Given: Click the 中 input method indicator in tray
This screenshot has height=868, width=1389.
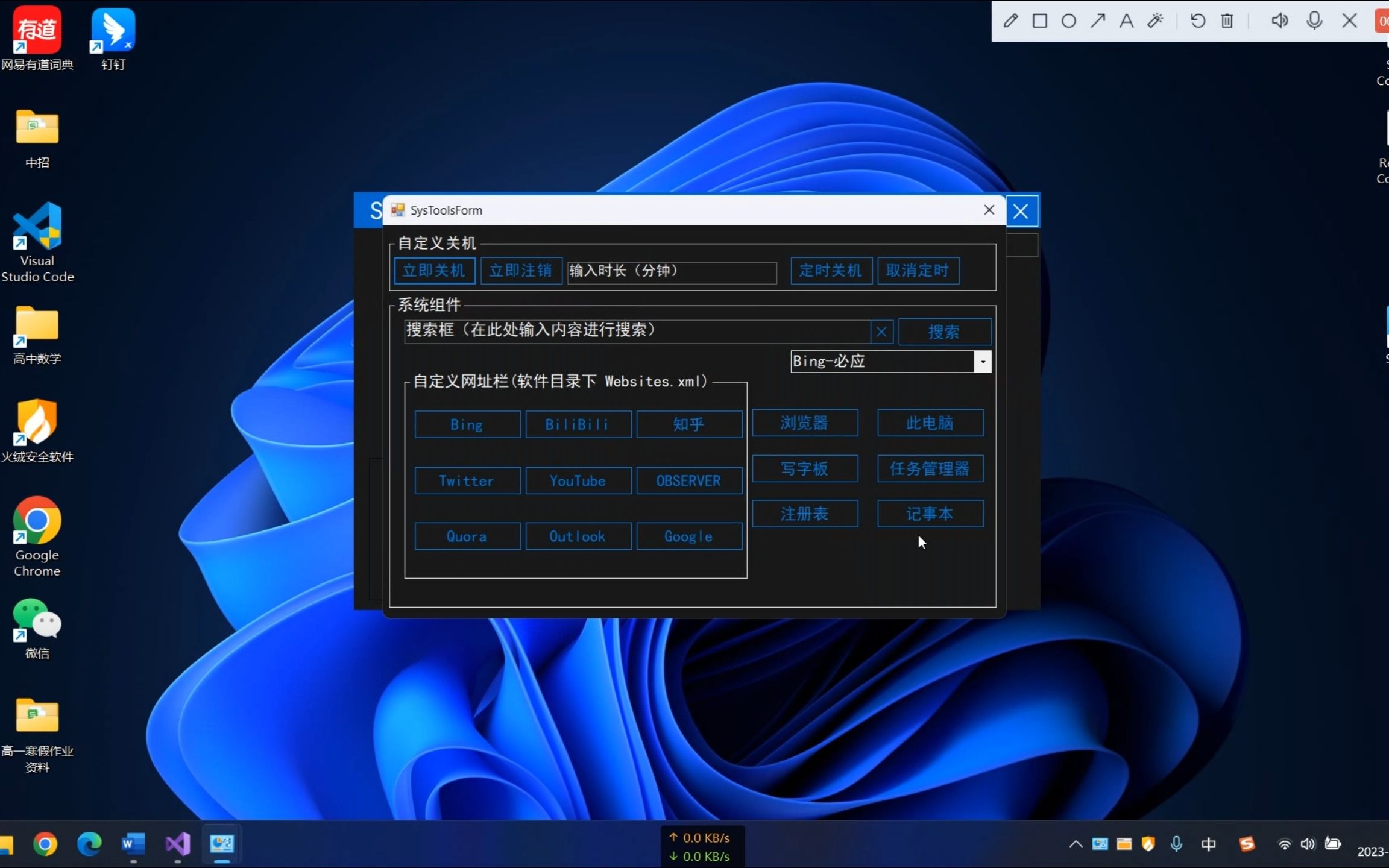Looking at the screenshot, I should (1208, 844).
